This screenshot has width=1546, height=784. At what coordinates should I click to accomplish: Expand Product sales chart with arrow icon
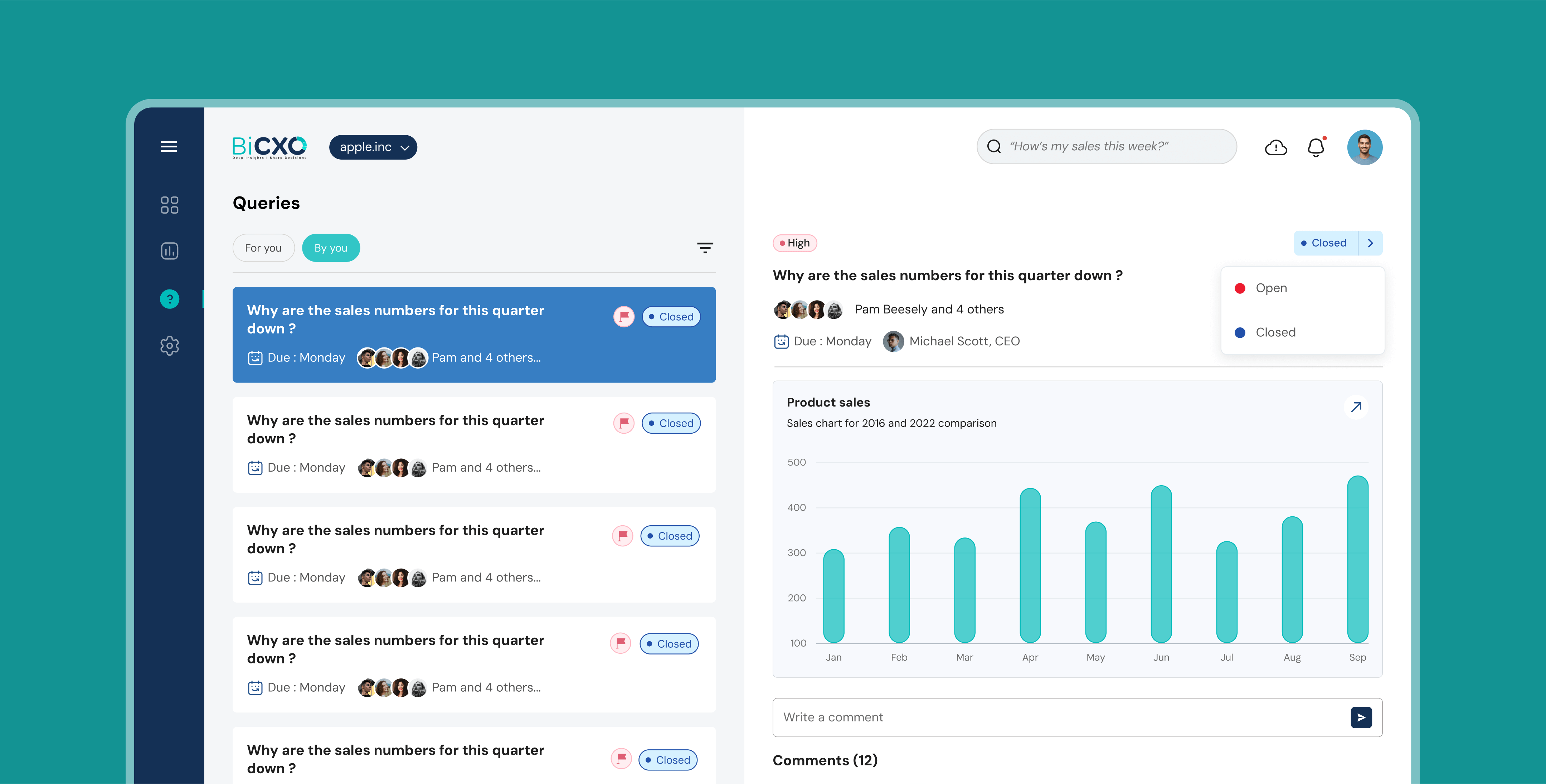[x=1356, y=407]
